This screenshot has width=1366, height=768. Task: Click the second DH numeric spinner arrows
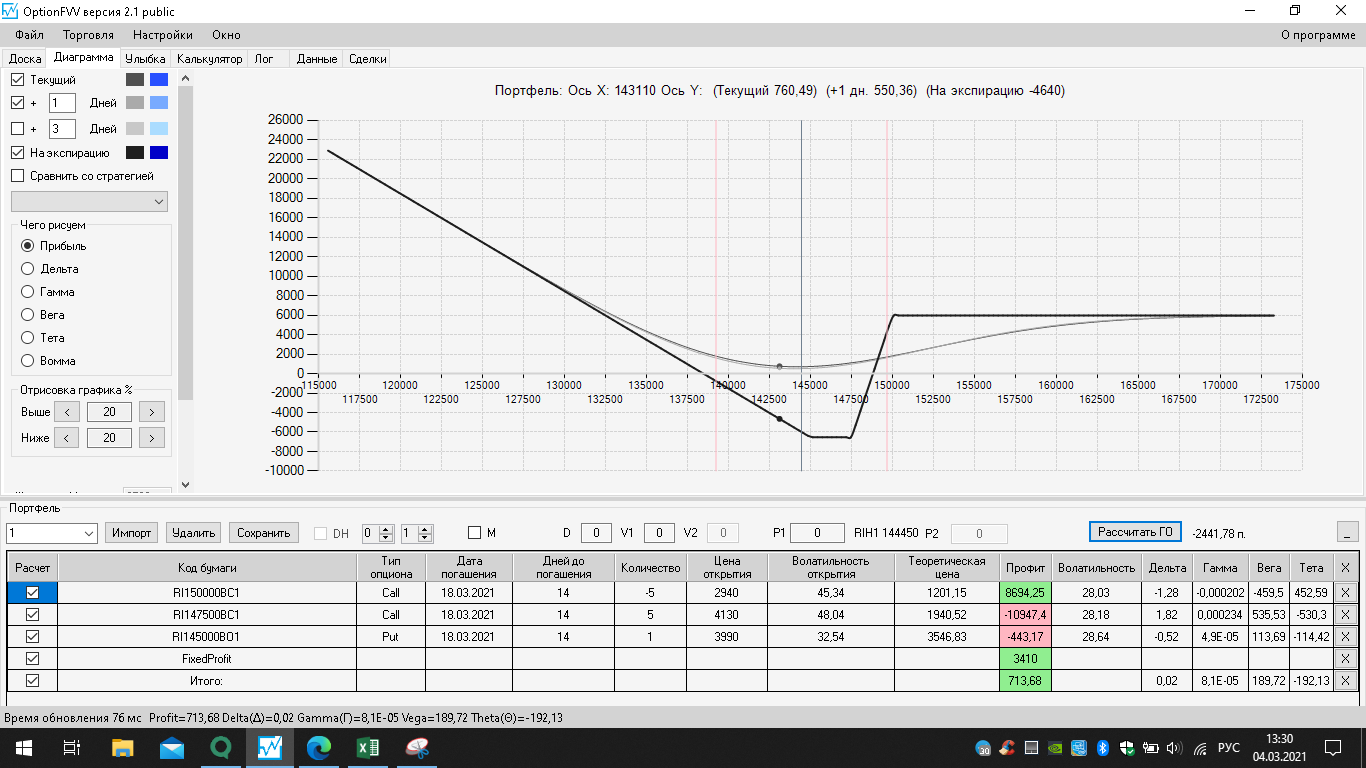(426, 533)
